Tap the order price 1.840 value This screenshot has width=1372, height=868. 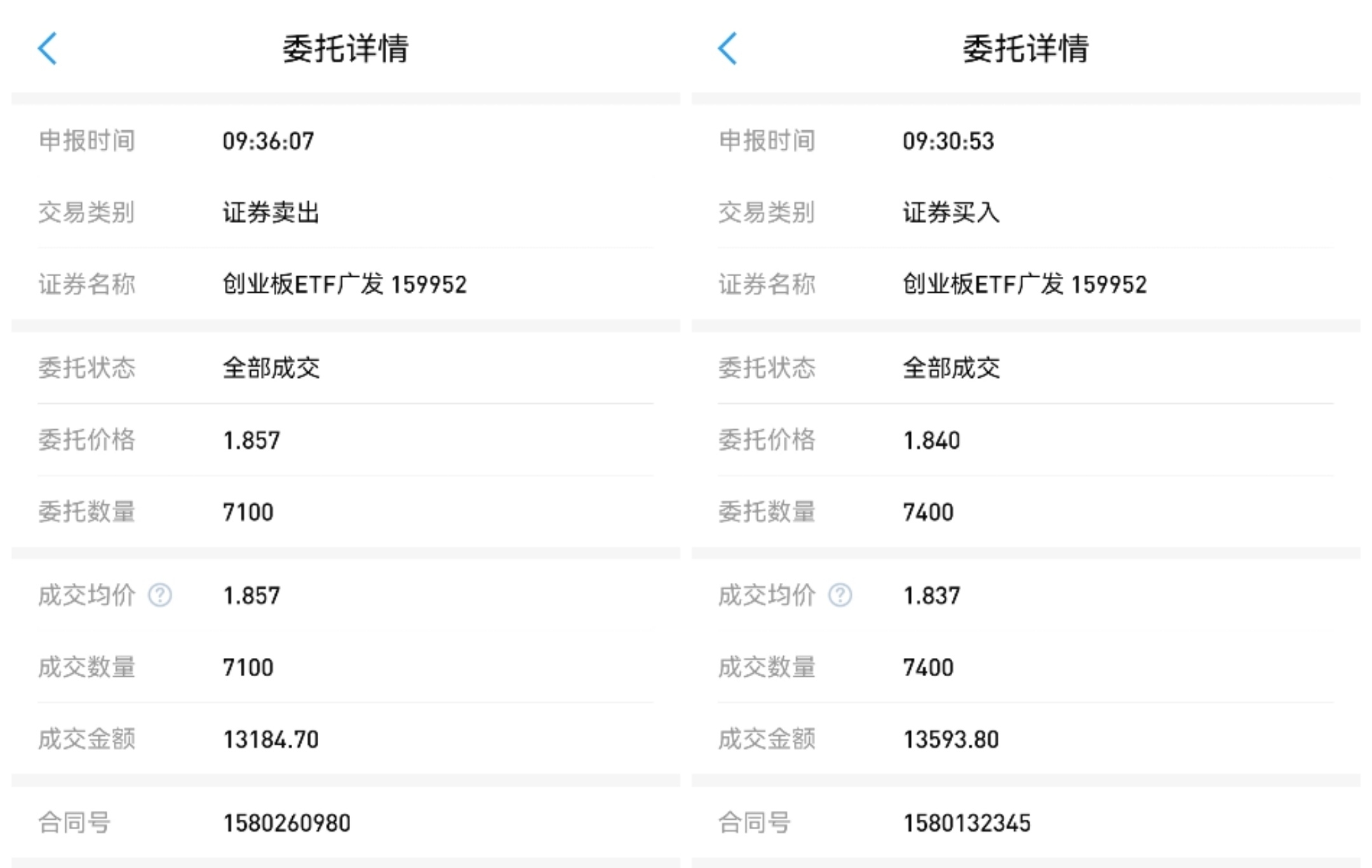pyautogui.click(x=932, y=441)
